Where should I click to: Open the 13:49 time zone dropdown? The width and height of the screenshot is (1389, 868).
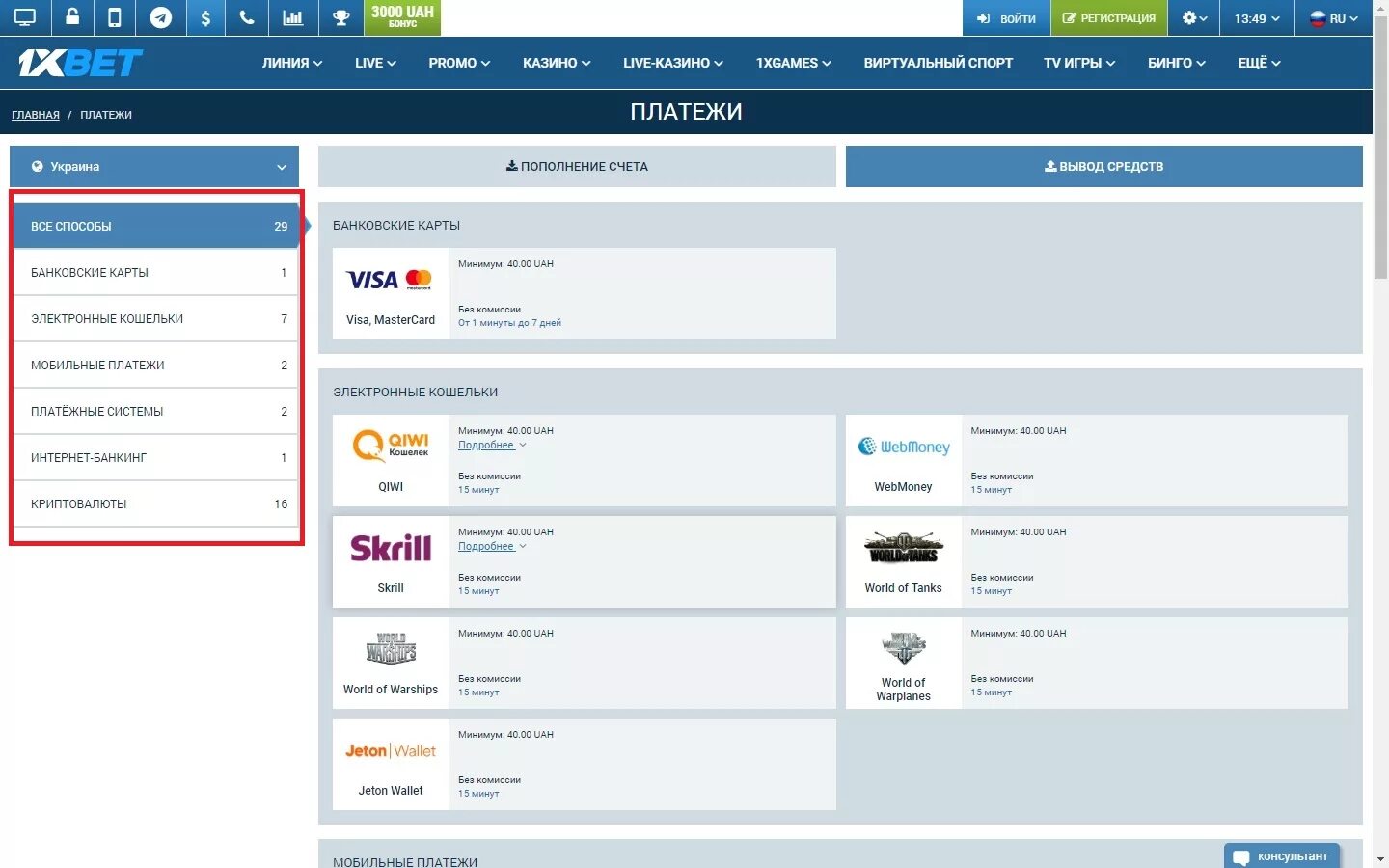[1257, 17]
